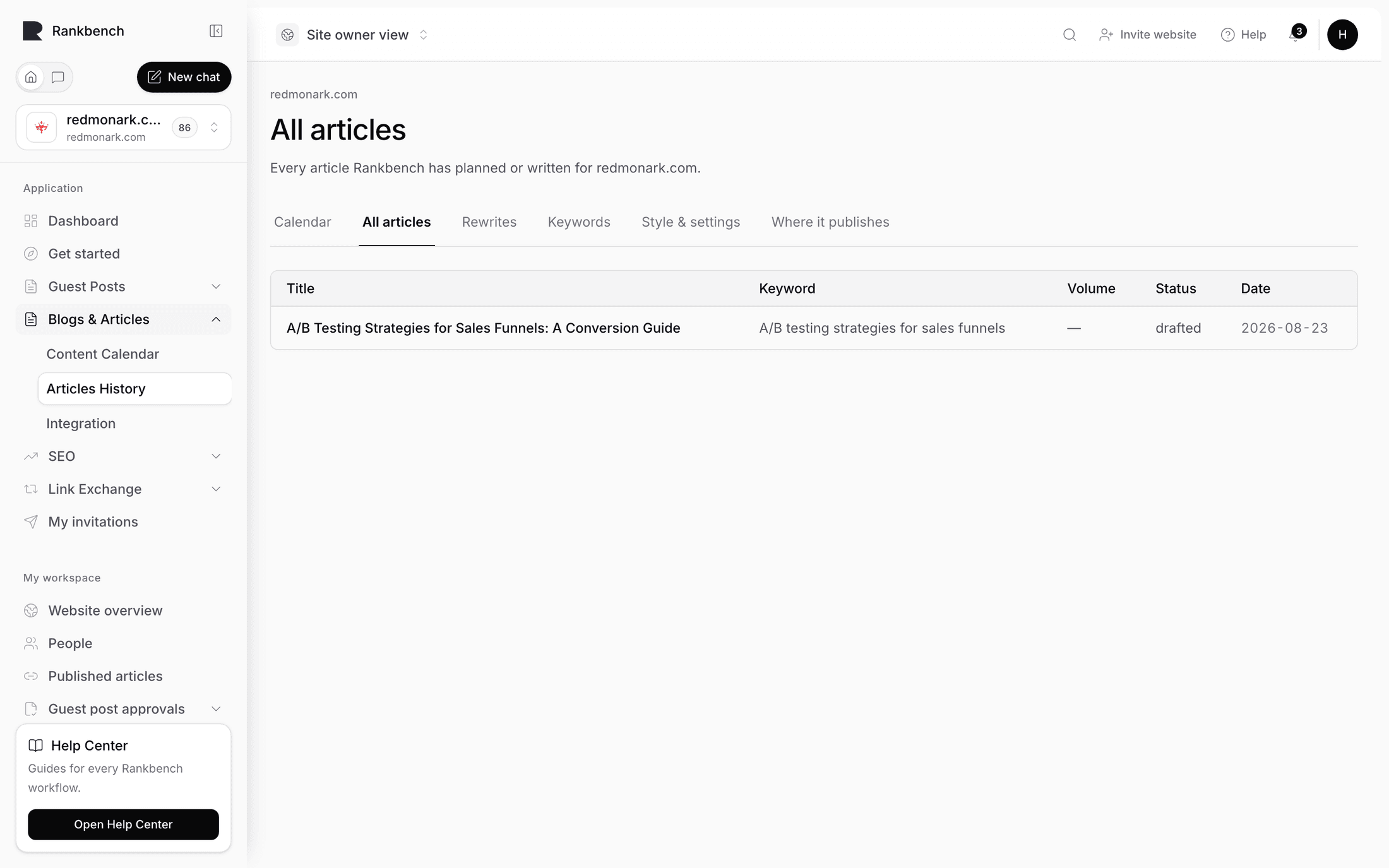The image size is (1389, 868).
Task: Collapse the sidebar panel icon
Action: coord(216,31)
